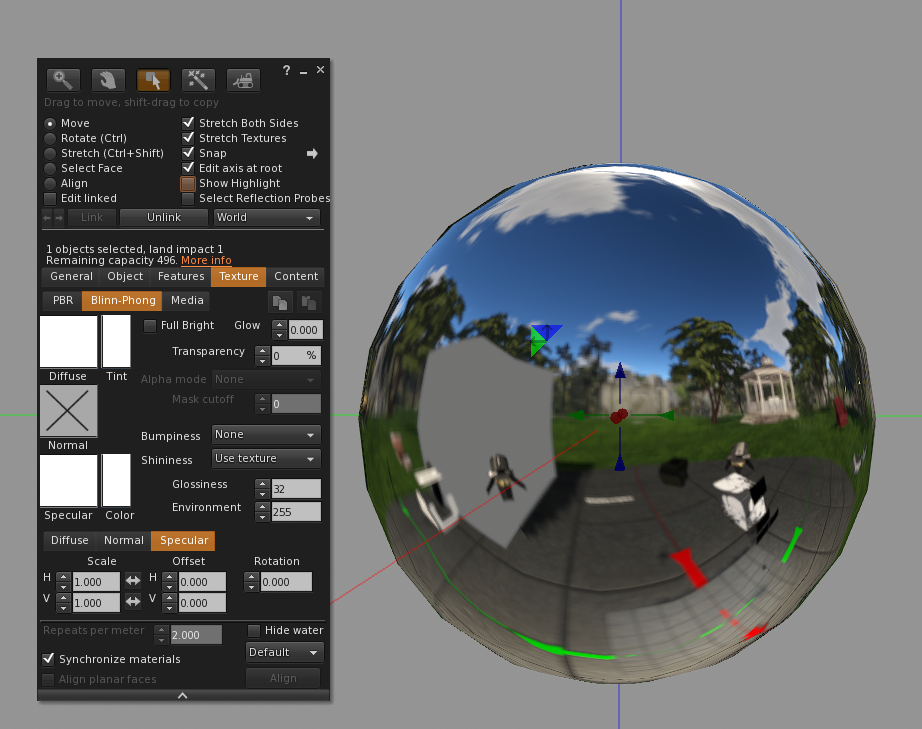Select the Edit (pointer) tool
This screenshot has height=729, width=922.
[153, 80]
